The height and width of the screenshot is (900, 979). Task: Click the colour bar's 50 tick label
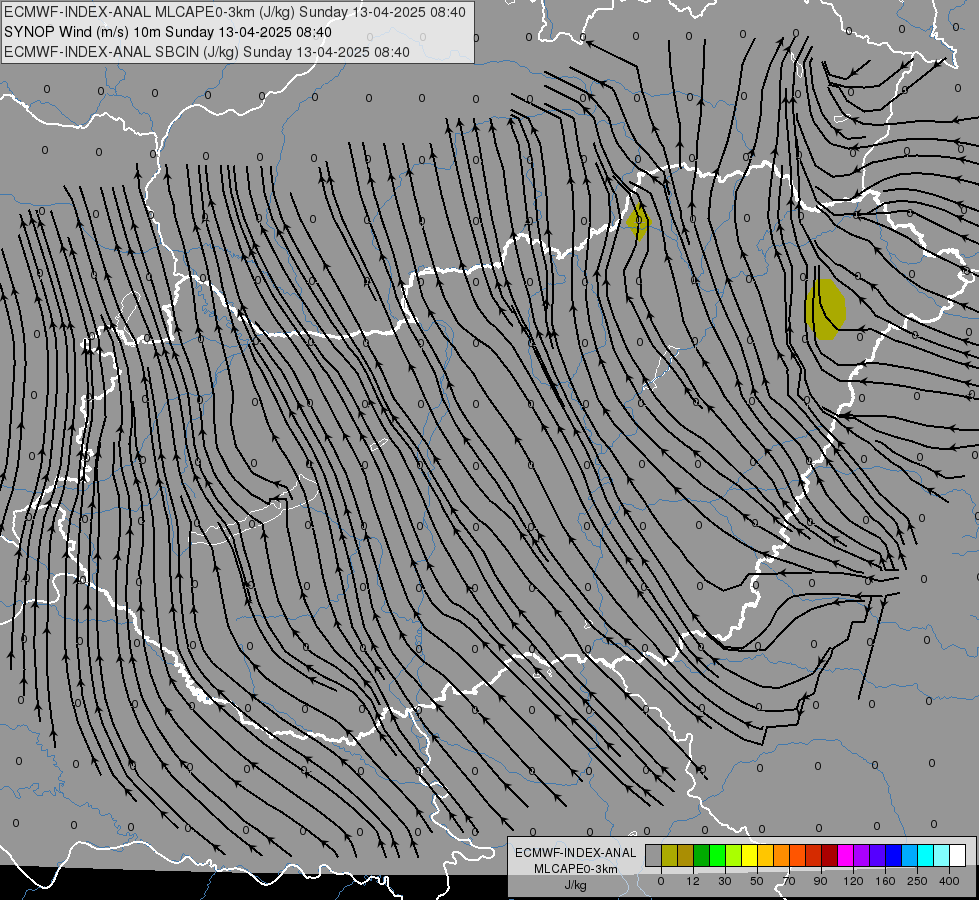coord(757,882)
